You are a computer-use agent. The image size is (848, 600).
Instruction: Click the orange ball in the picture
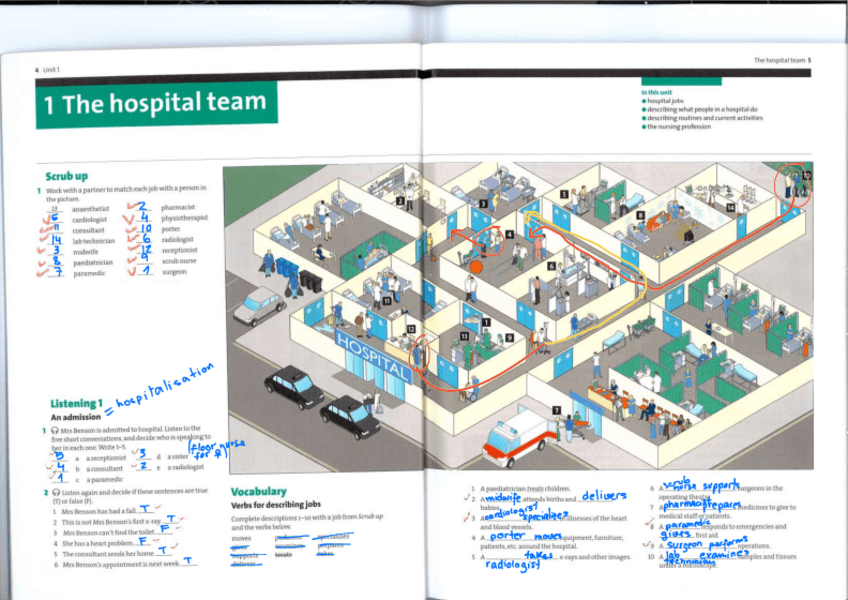[476, 268]
